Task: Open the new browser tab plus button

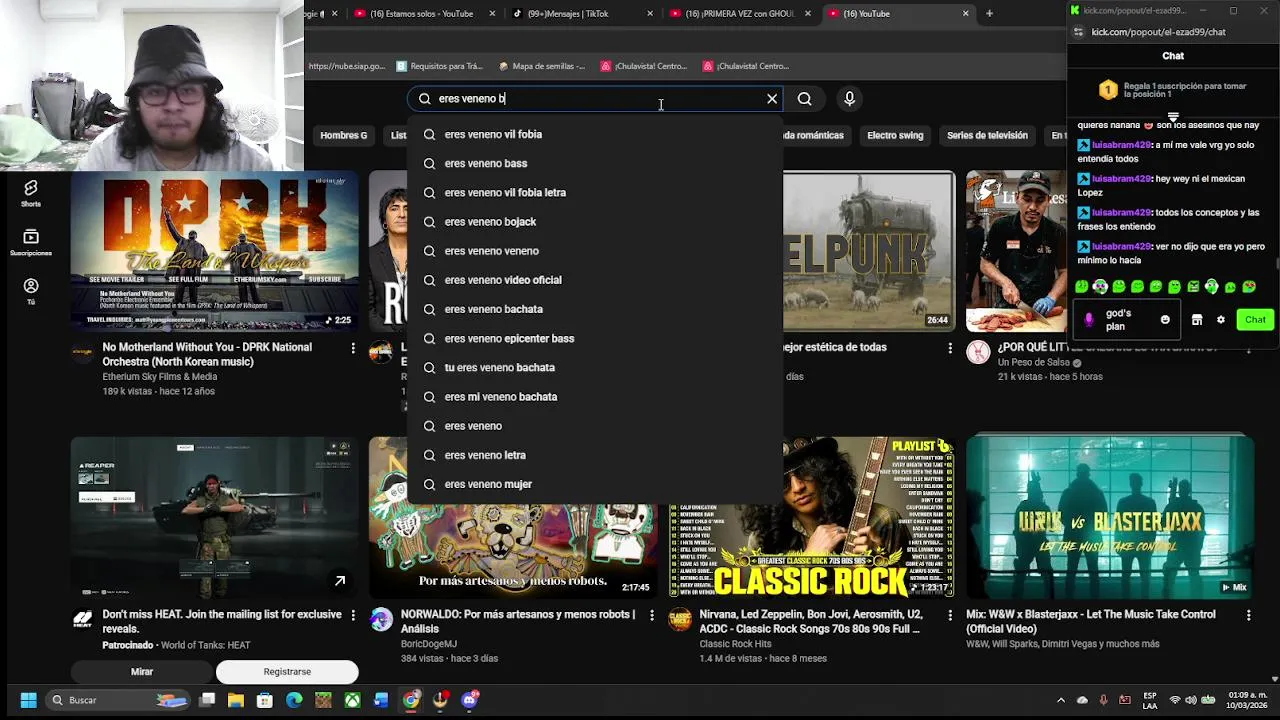Action: tap(989, 14)
